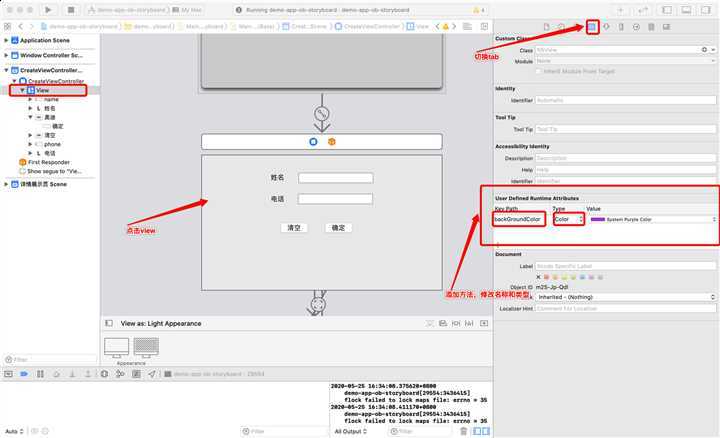Open the Color type dropdown in runtime attributes
The width and height of the screenshot is (720, 438).
[x=569, y=219]
